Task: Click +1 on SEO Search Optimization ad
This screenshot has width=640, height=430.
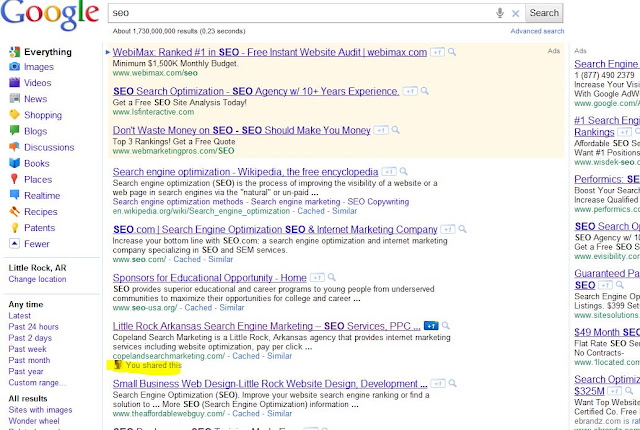Action: tap(409, 91)
